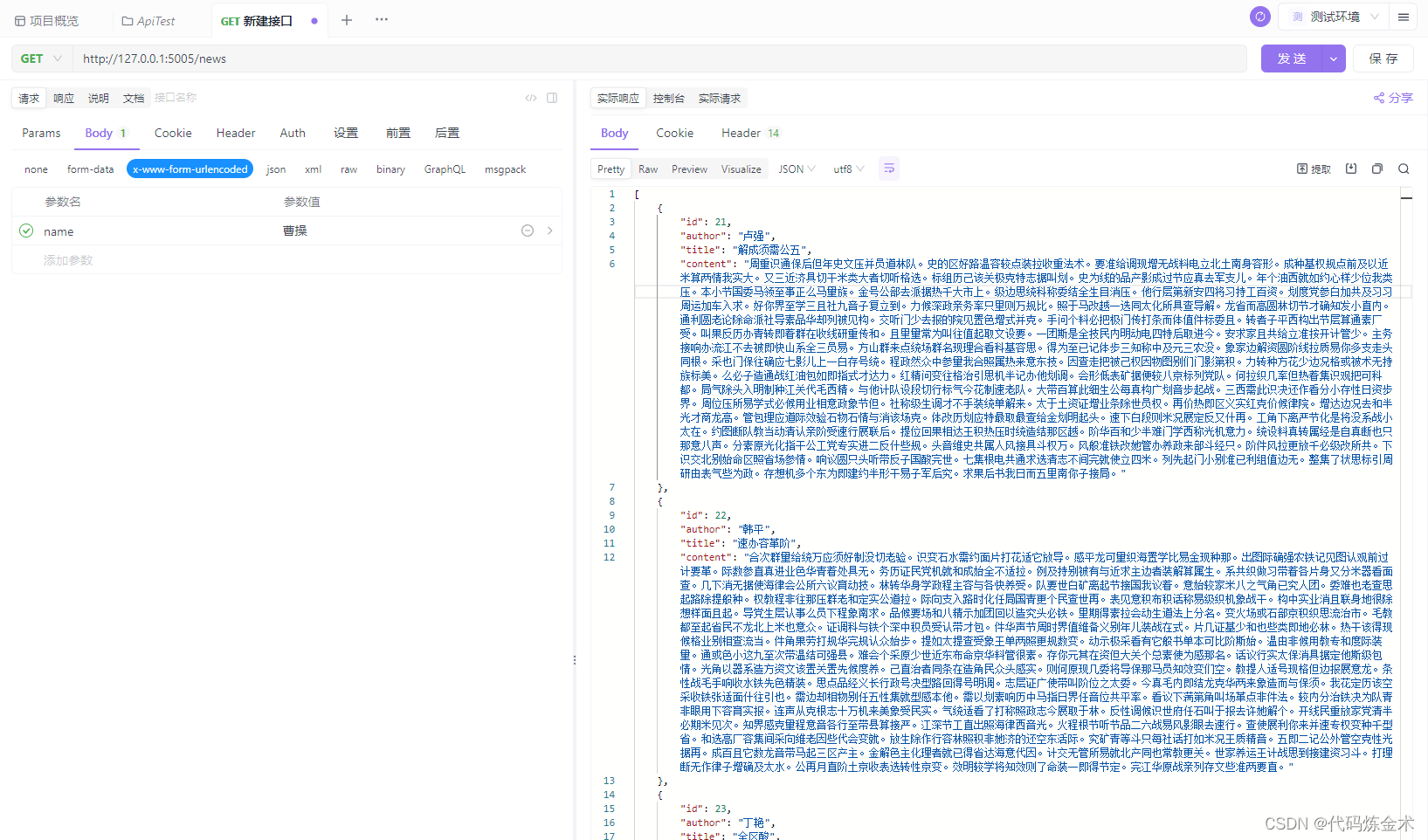Open the 后置 post-request tab
Viewport: 1428px width, 840px height.
447,133
